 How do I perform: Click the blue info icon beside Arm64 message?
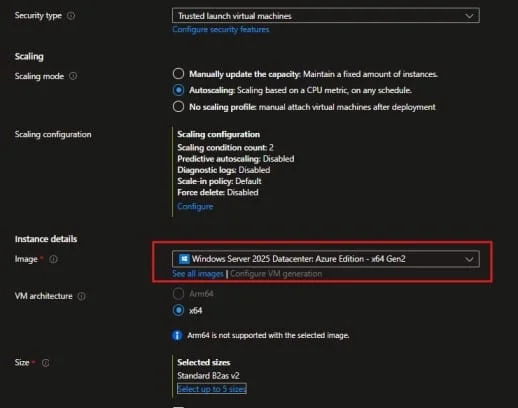[x=177, y=335]
